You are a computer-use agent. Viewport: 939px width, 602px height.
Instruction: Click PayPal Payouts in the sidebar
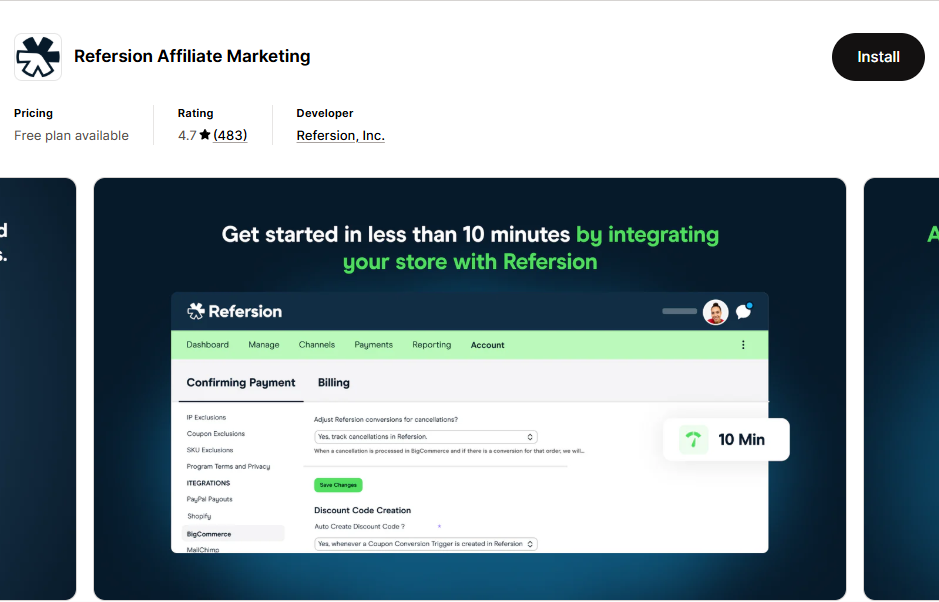209,500
